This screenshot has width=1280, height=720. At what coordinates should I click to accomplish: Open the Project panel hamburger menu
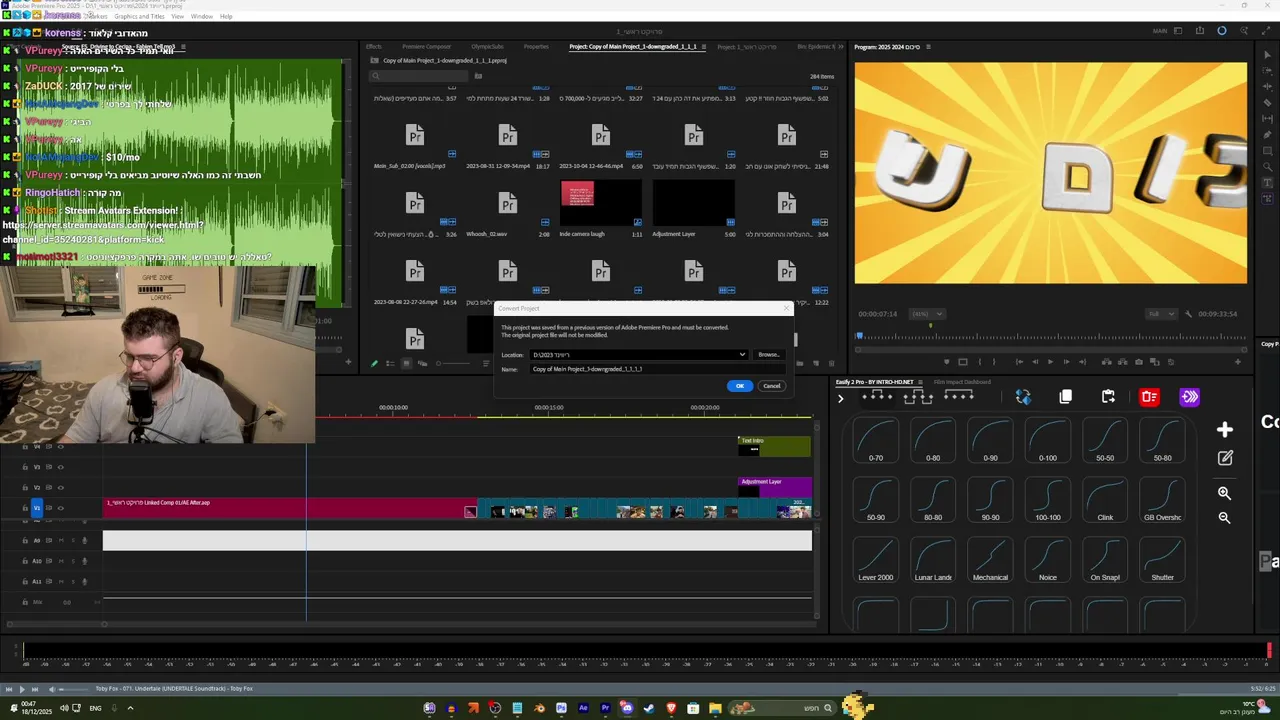click(x=703, y=47)
